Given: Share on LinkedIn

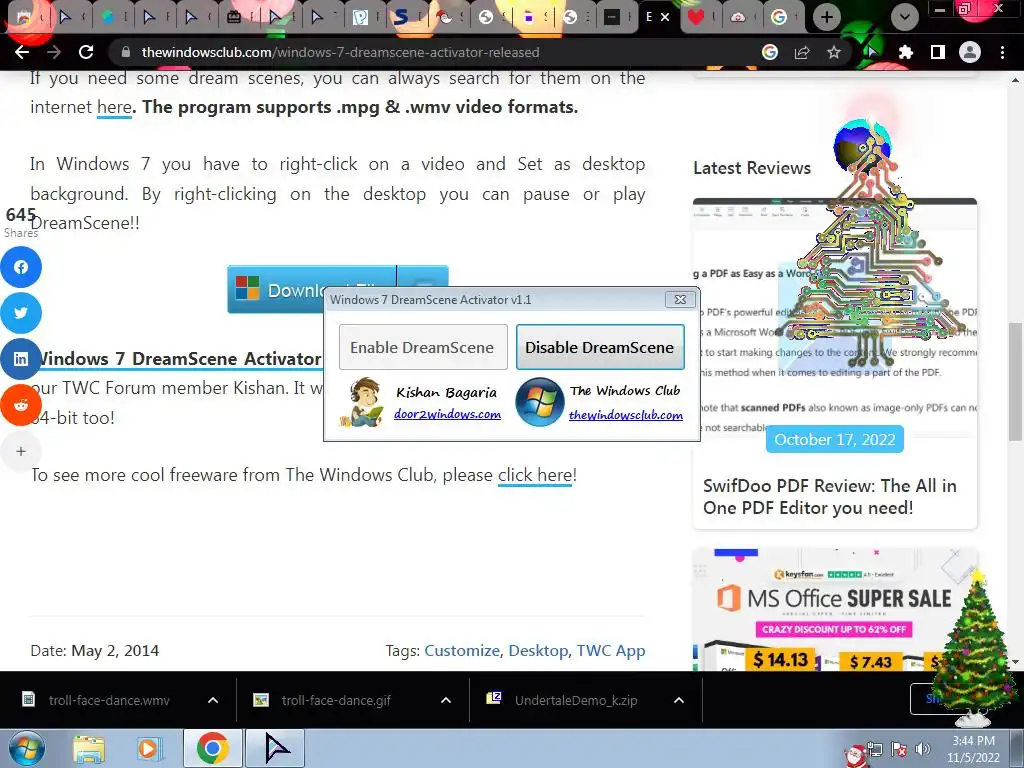Looking at the screenshot, I should coord(21,359).
